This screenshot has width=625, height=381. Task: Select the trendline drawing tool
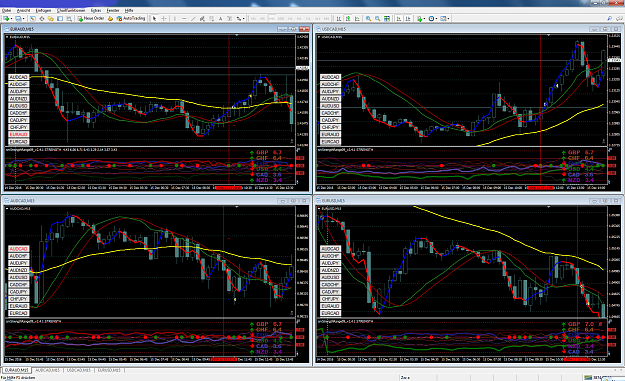193,18
